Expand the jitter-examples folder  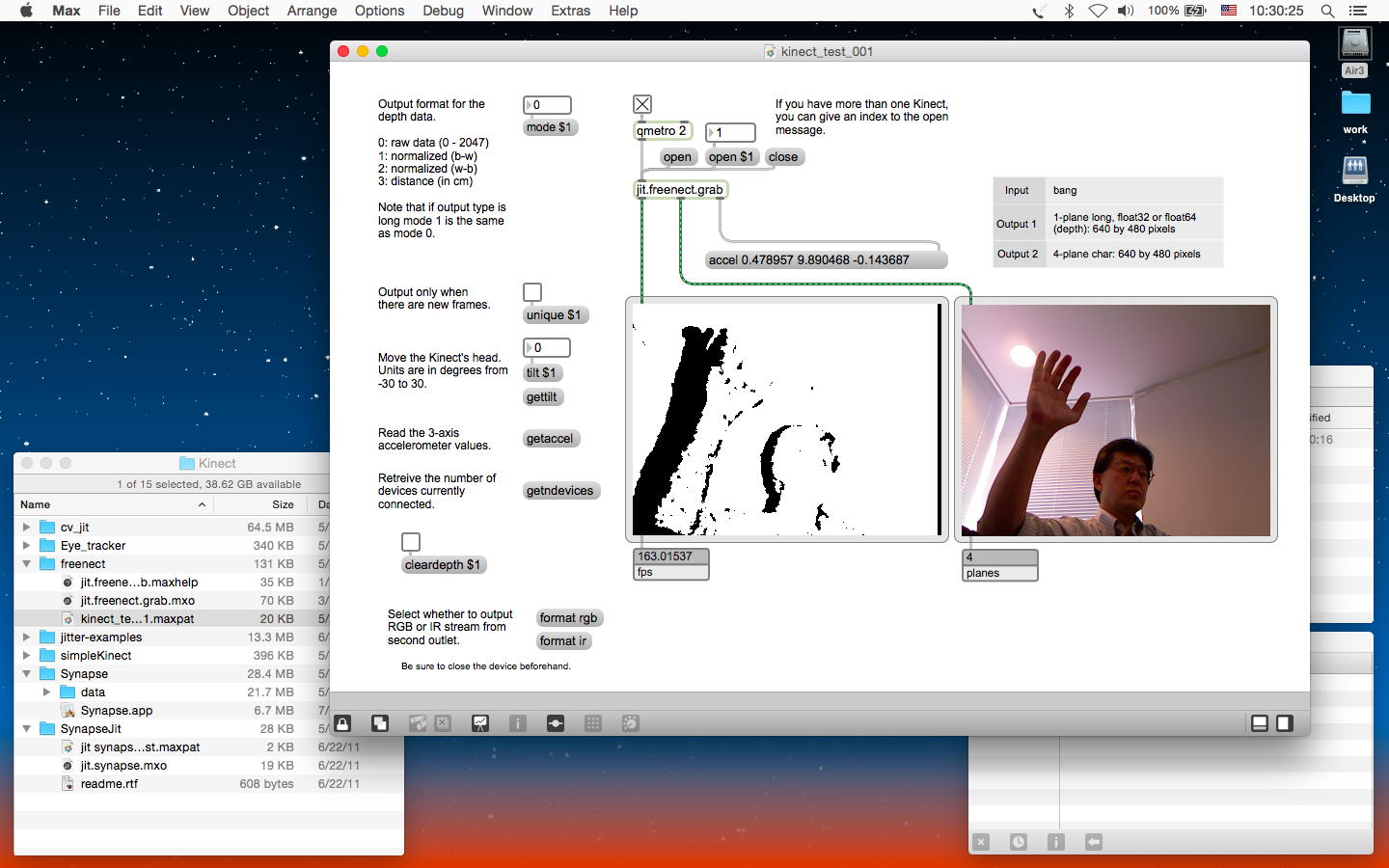[x=27, y=637]
